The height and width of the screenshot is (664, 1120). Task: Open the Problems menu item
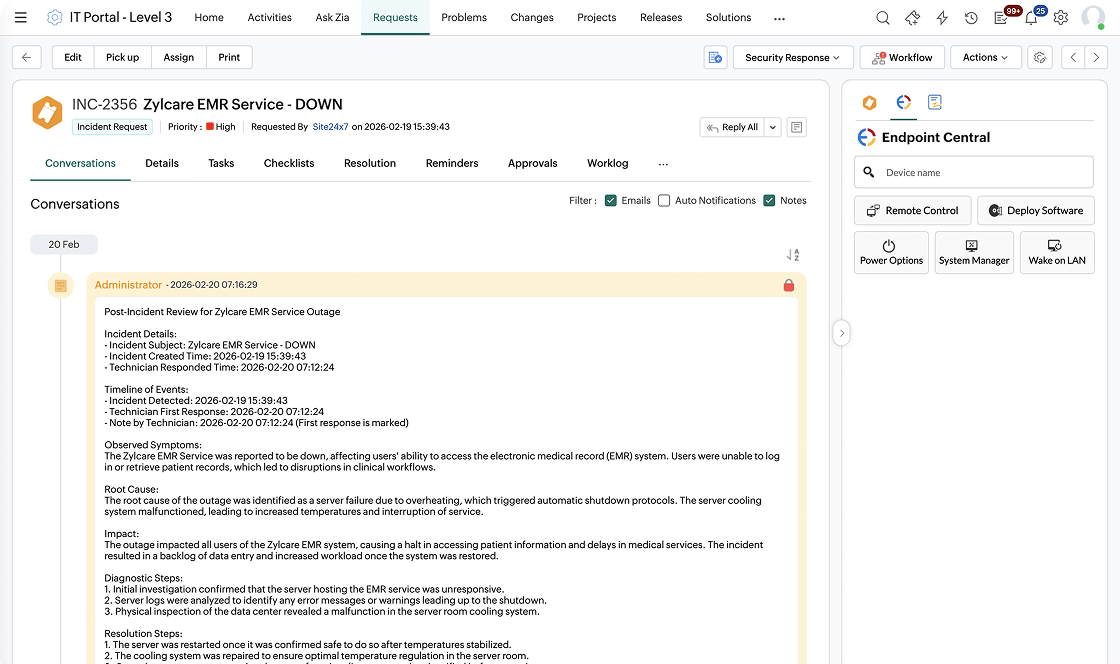[464, 17]
